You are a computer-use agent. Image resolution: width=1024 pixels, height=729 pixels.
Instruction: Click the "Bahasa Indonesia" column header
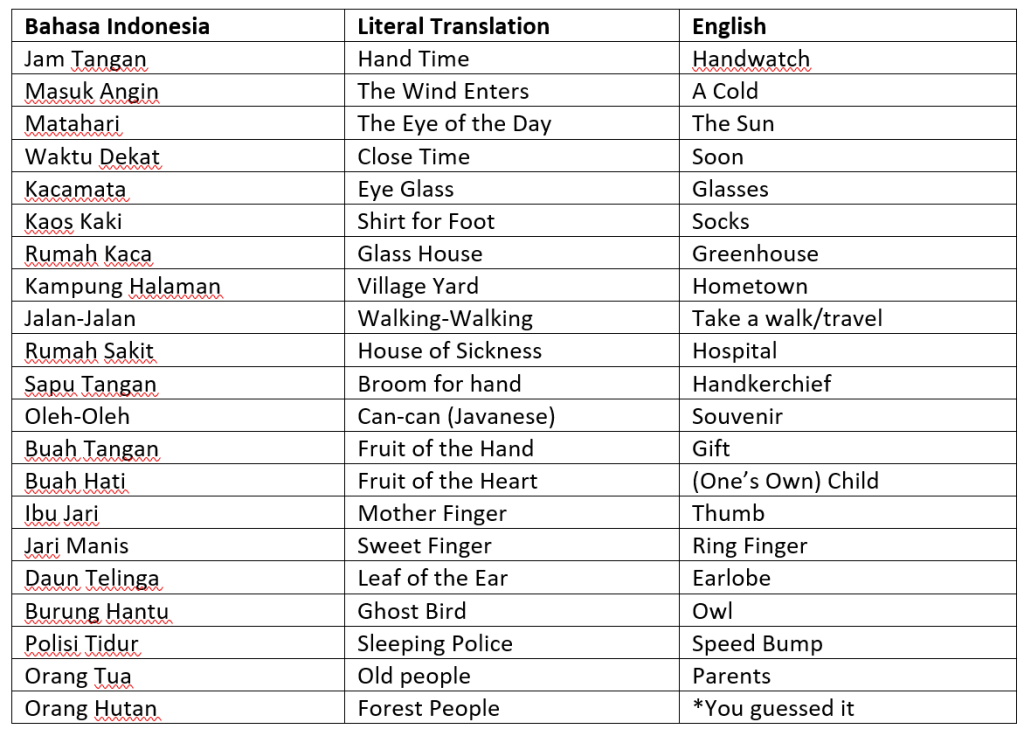117,26
